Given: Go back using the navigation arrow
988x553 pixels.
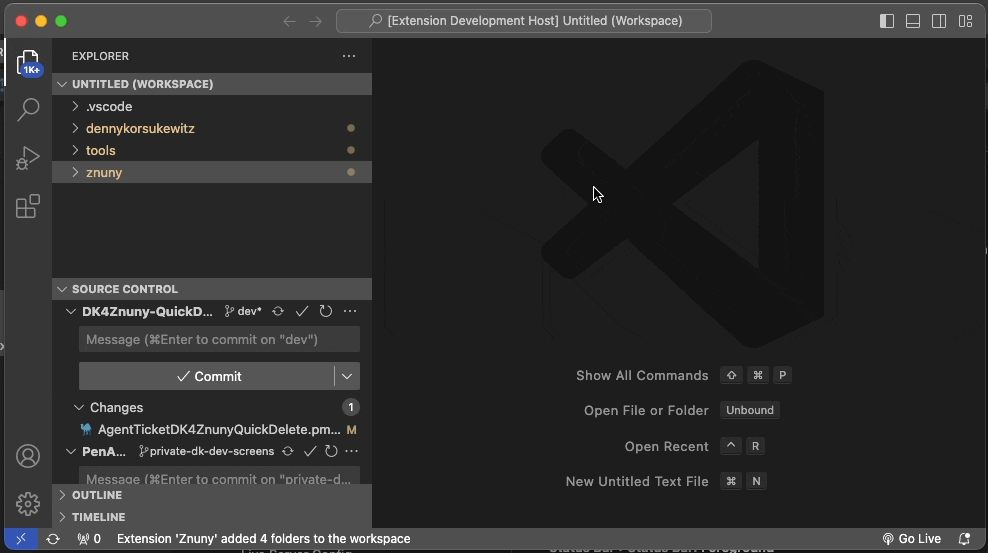Looking at the screenshot, I should [289, 21].
